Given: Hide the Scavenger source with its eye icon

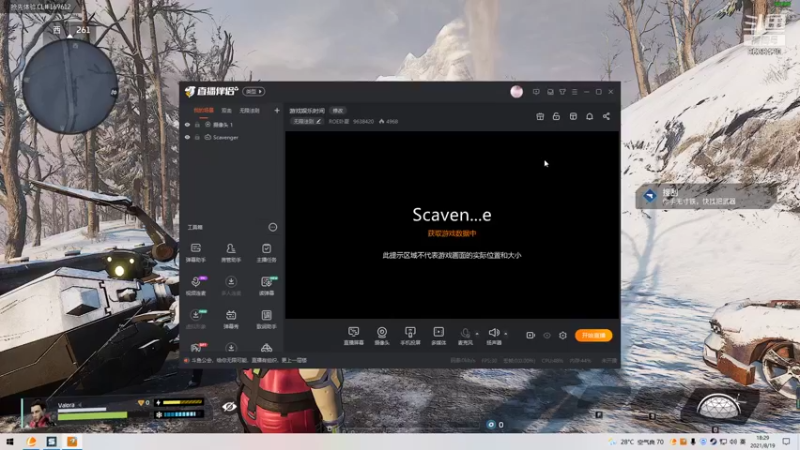Looking at the screenshot, I should pyautogui.click(x=187, y=137).
